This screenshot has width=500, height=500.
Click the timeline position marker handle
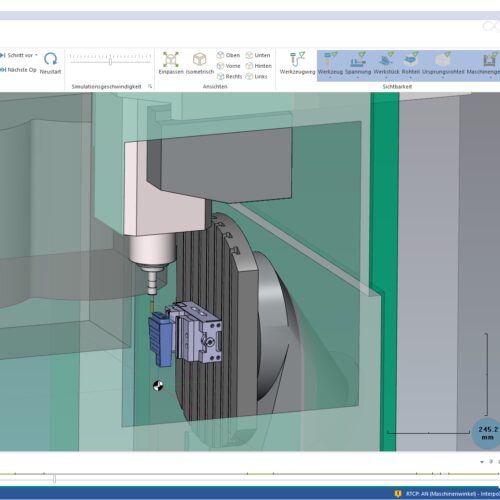tap(54, 479)
